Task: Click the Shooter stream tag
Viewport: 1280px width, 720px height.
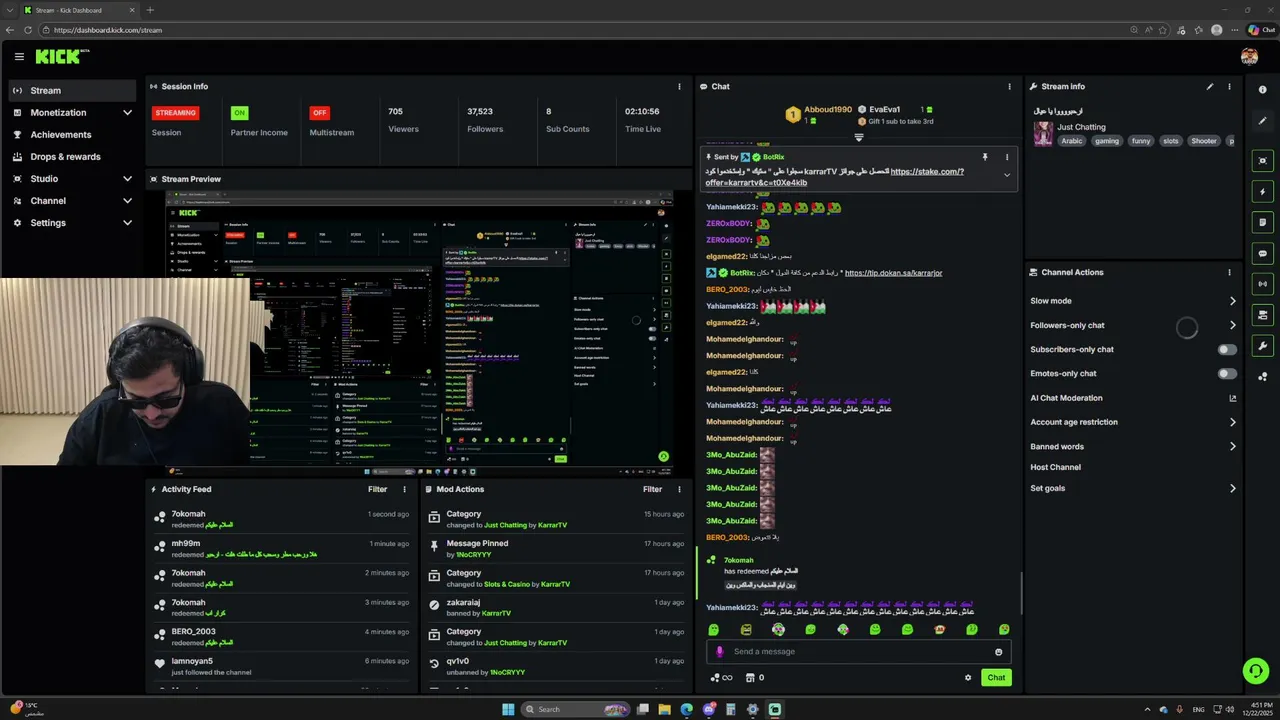Action: click(1204, 141)
